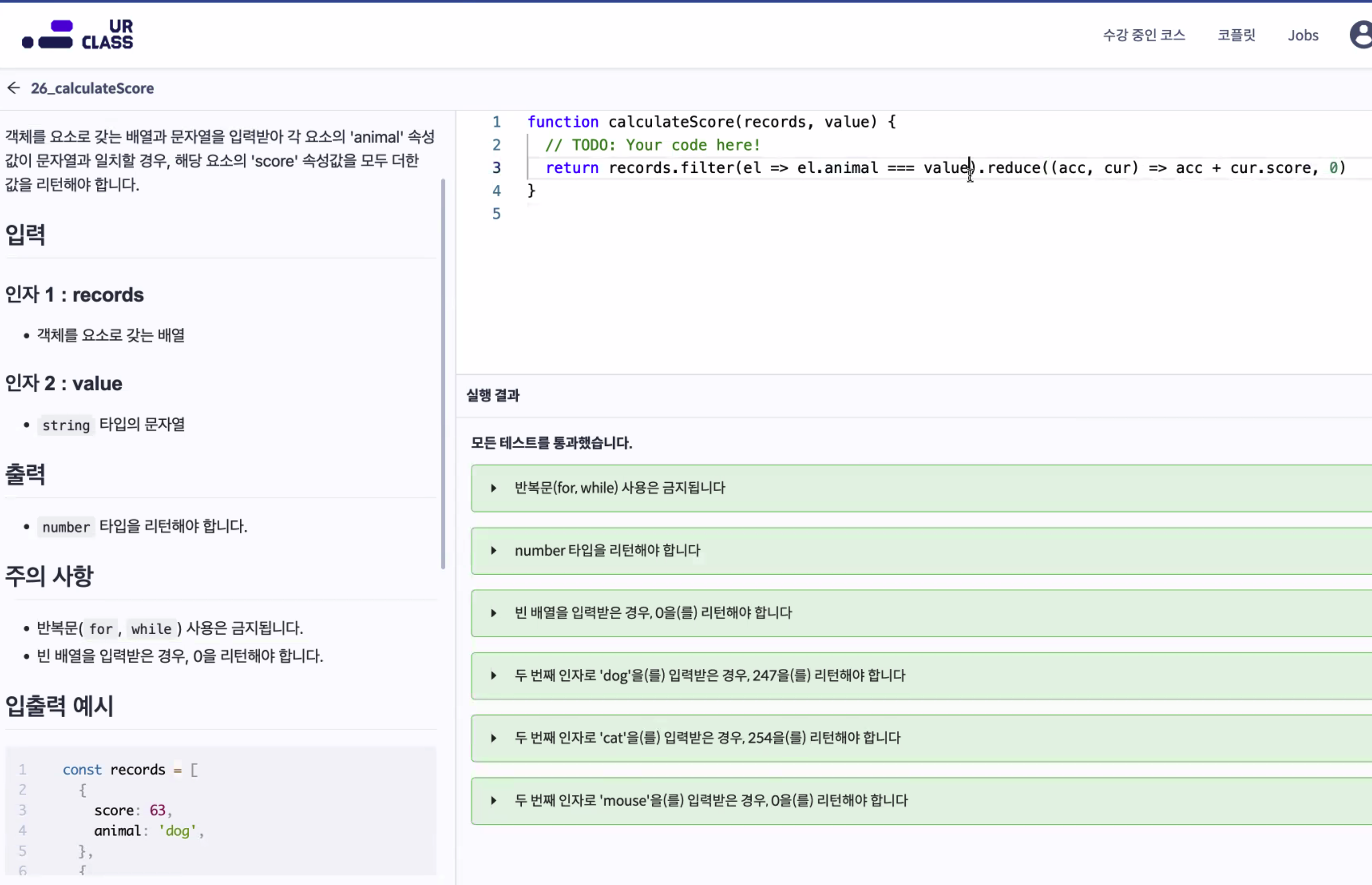Go to the Jobs link

pyautogui.click(x=1303, y=35)
